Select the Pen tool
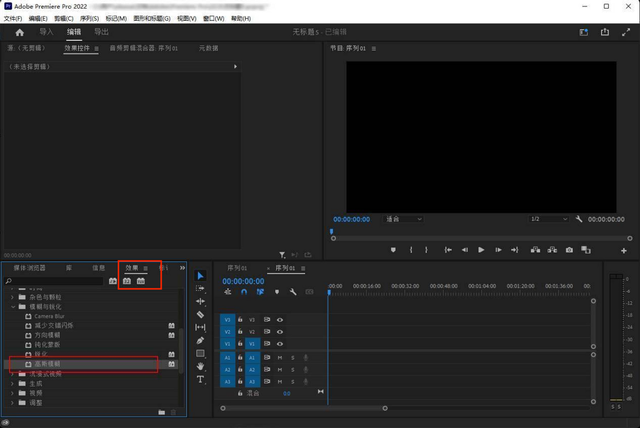 click(200, 340)
